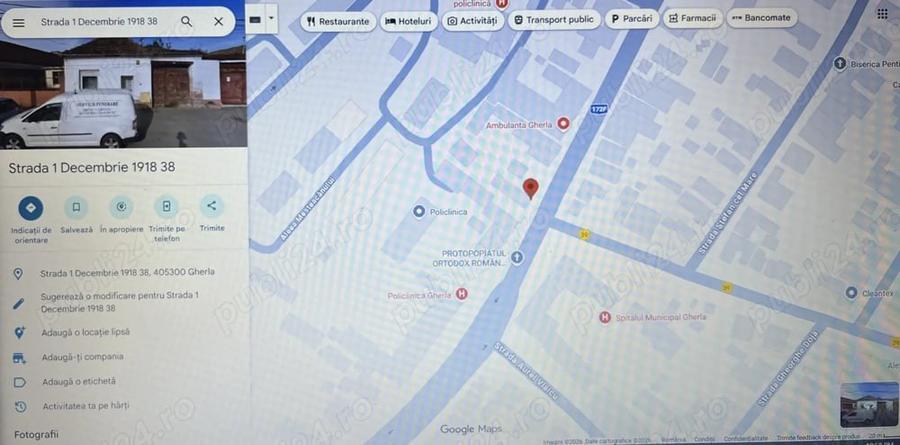This screenshot has width=900, height=445.
Task: Click the search magnifier icon
Action: 187,21
